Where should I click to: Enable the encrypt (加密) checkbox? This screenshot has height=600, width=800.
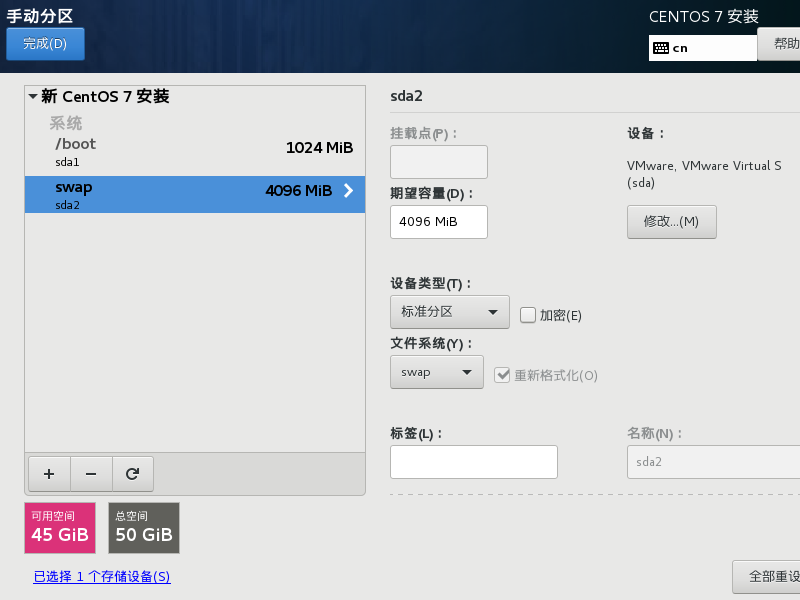click(x=528, y=315)
